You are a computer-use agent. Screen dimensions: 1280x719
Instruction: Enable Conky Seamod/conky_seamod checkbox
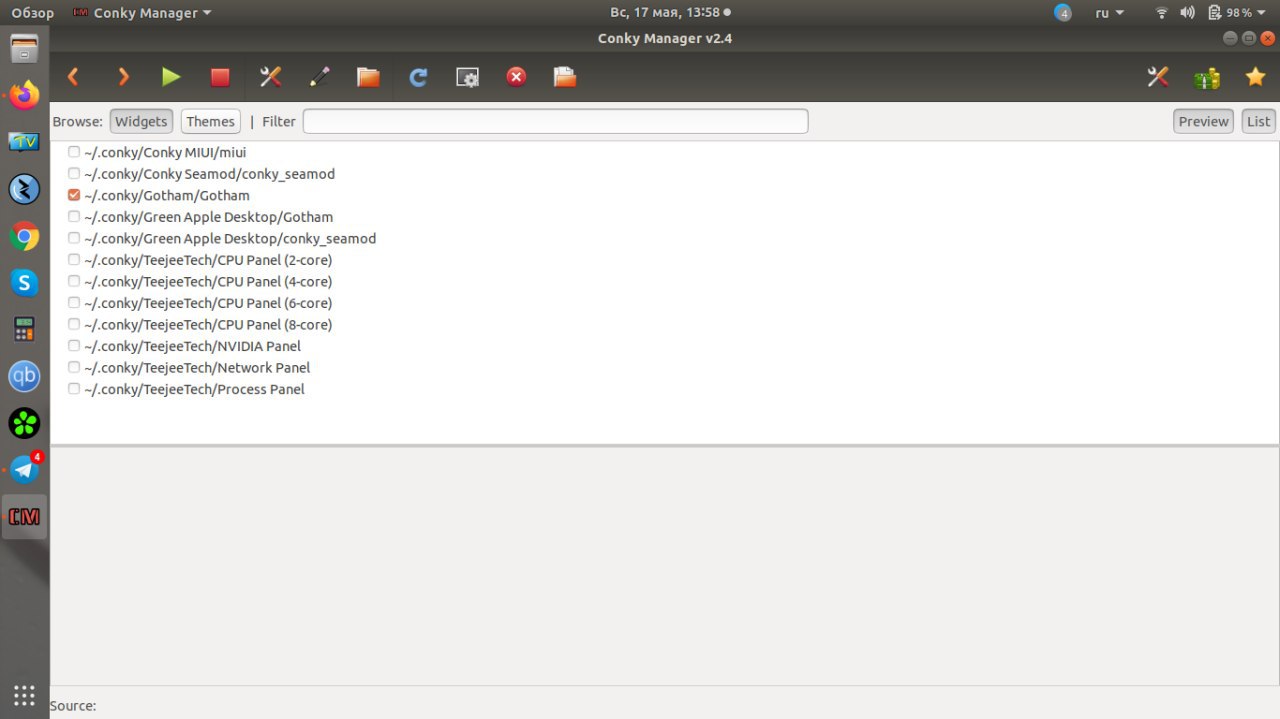tap(74, 173)
